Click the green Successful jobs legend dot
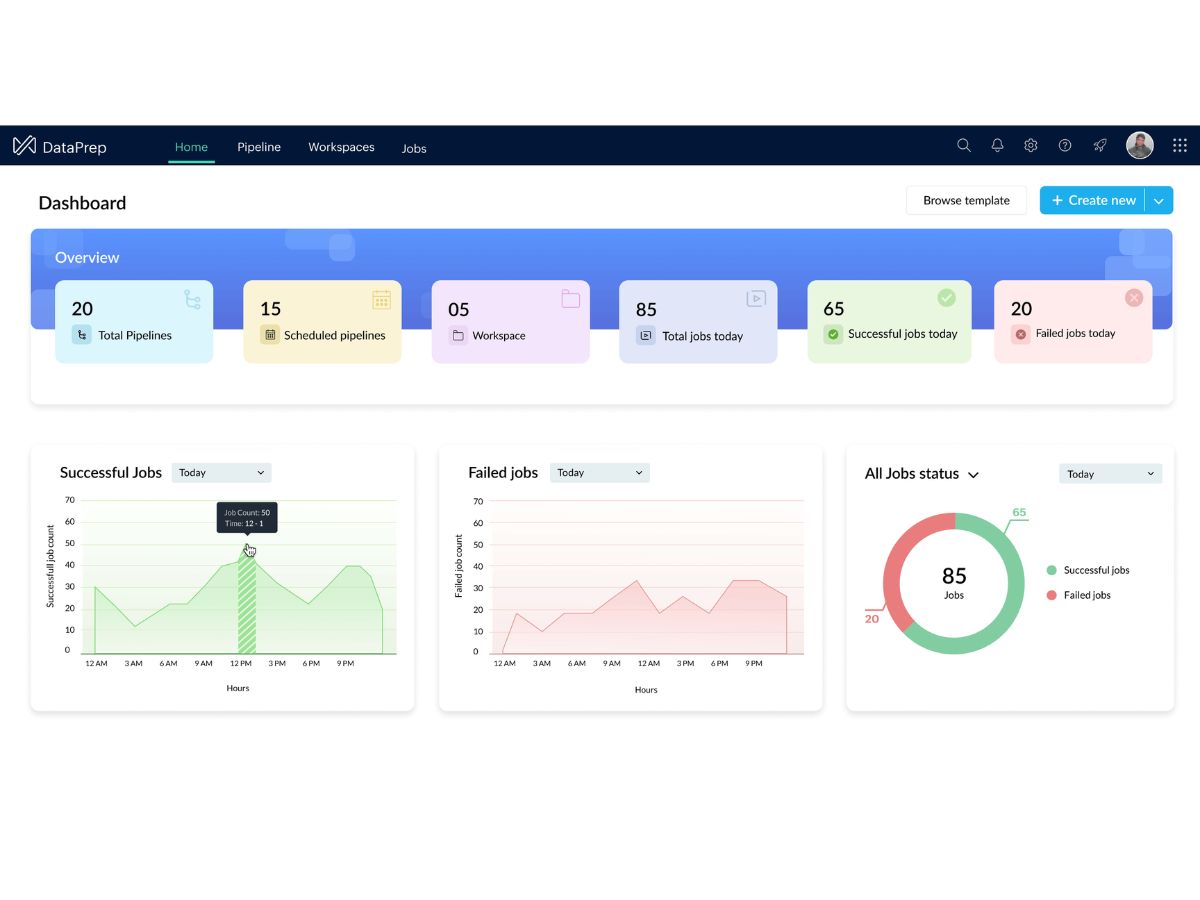1200x900 pixels. click(x=1051, y=570)
